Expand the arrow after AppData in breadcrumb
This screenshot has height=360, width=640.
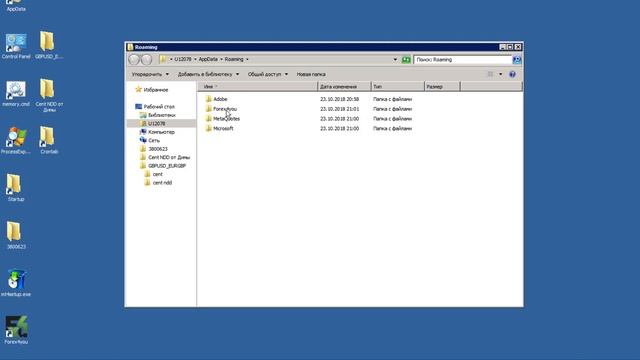221,60
